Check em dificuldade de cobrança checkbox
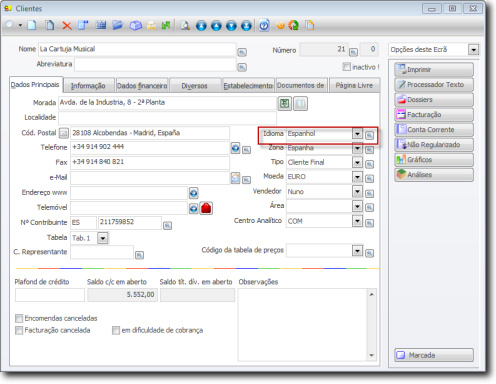Screen dimensions: 496x384 tap(116, 330)
